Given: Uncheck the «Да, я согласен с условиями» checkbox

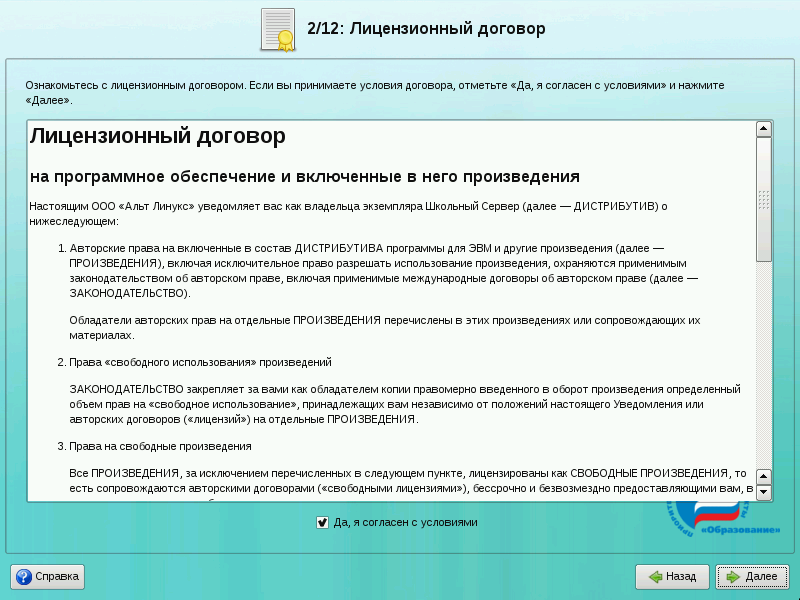Looking at the screenshot, I should [322, 522].
